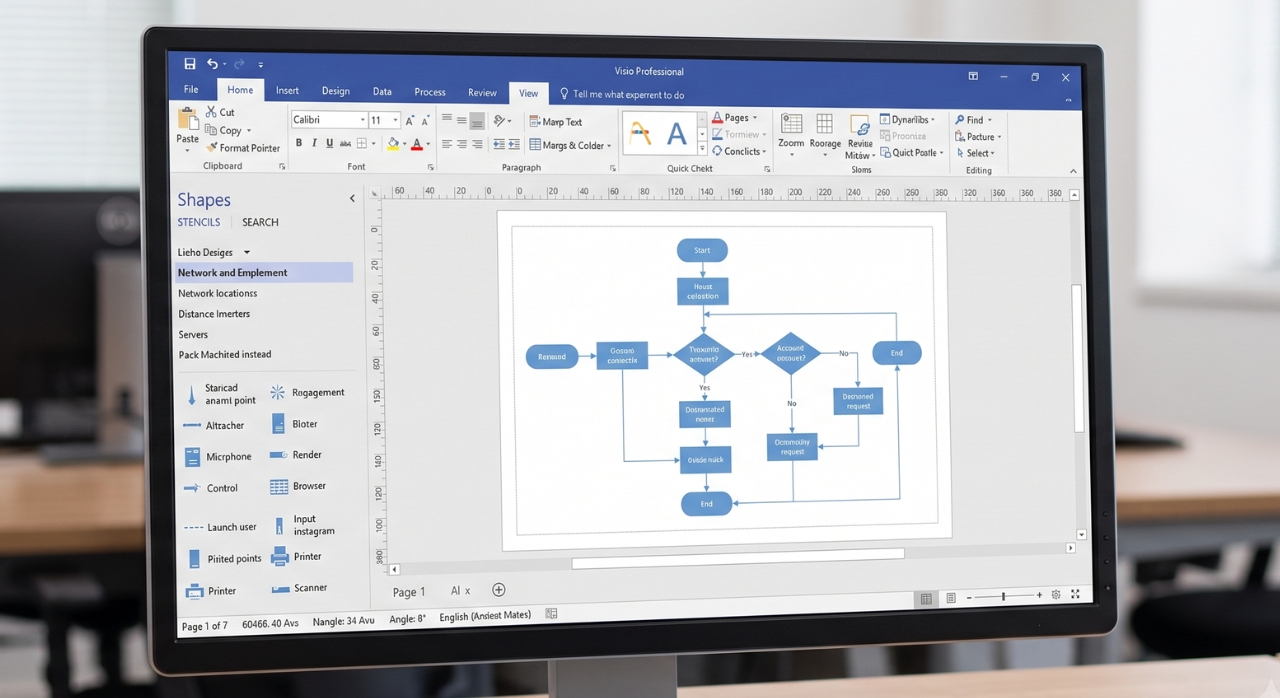Image resolution: width=1280 pixels, height=698 pixels.
Task: Select the Altracher shape
Action: [214, 425]
